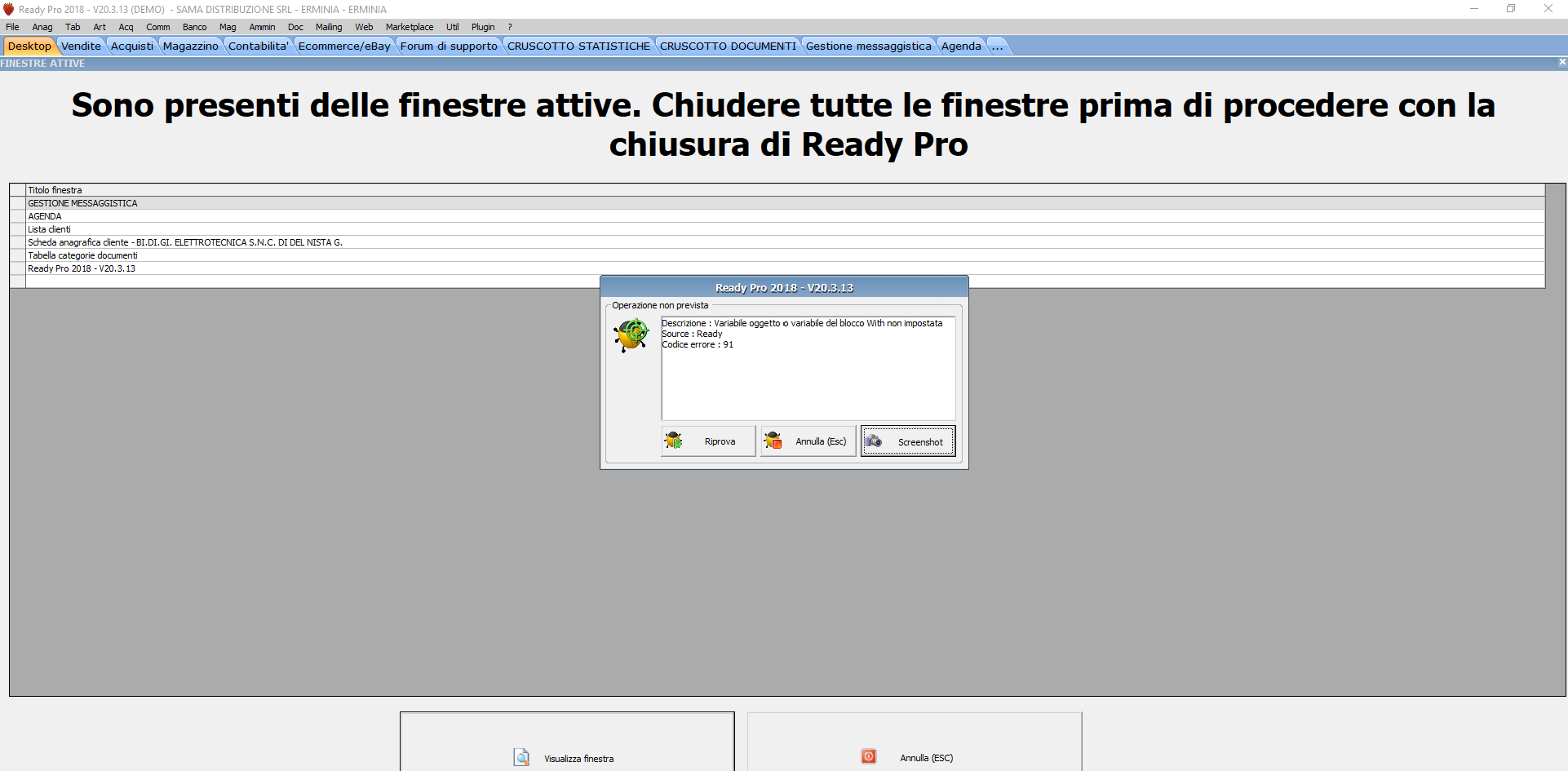The image size is (1568, 771).
Task: Switch to the Agenda tab
Action: (x=961, y=46)
